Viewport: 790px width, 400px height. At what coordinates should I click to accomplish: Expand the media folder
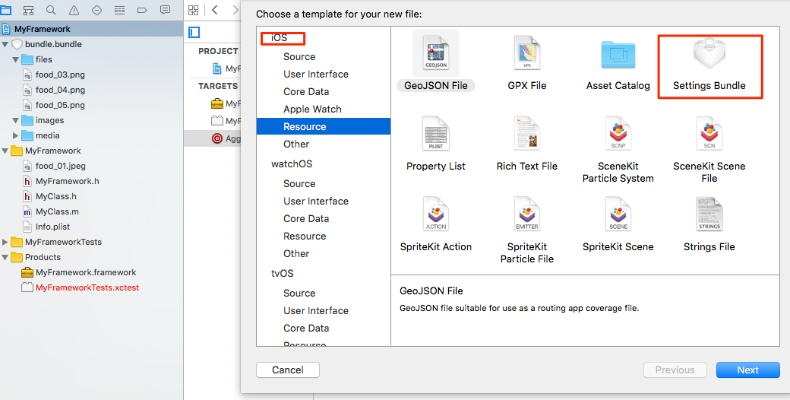coord(15,135)
